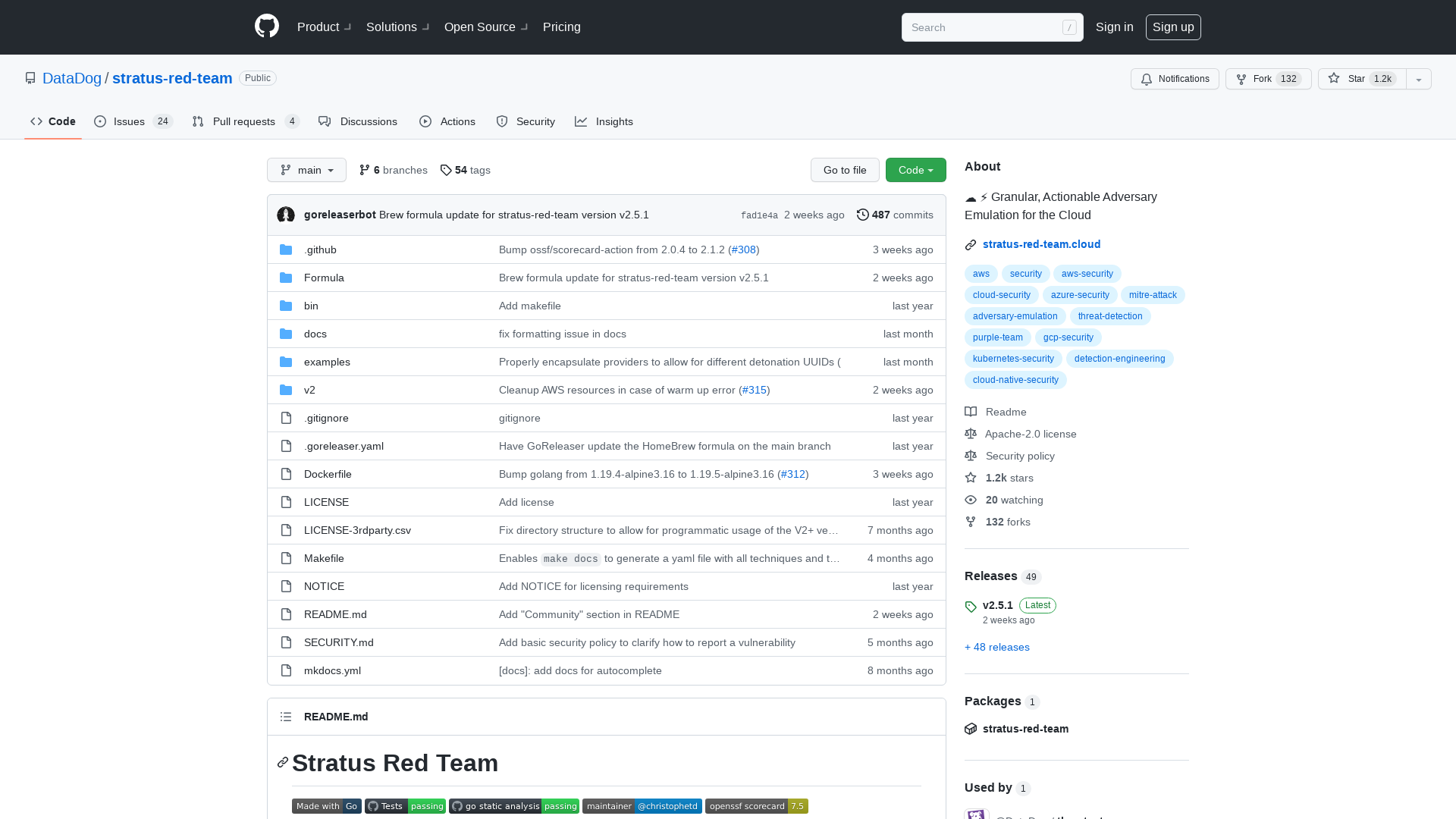The image size is (1456, 819).
Task: Select the kubernetes-security topic tag
Action: click(x=1013, y=359)
